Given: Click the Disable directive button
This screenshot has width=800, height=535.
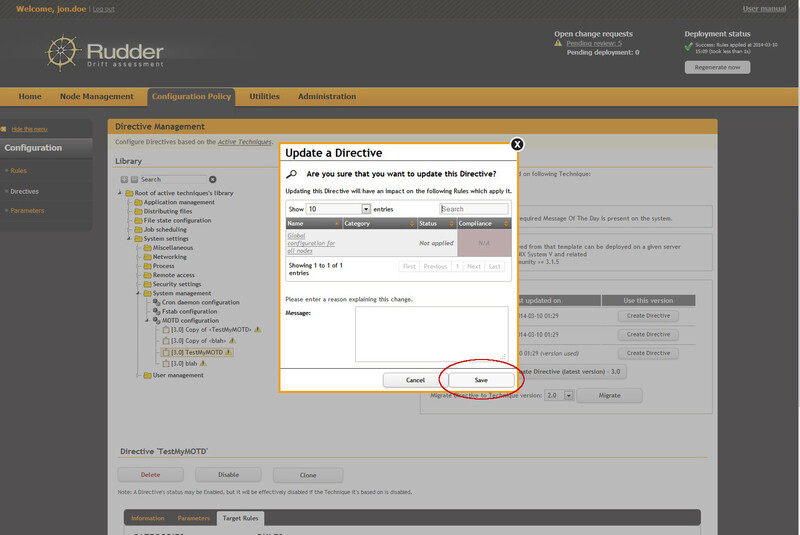Looking at the screenshot, I should (x=229, y=475).
